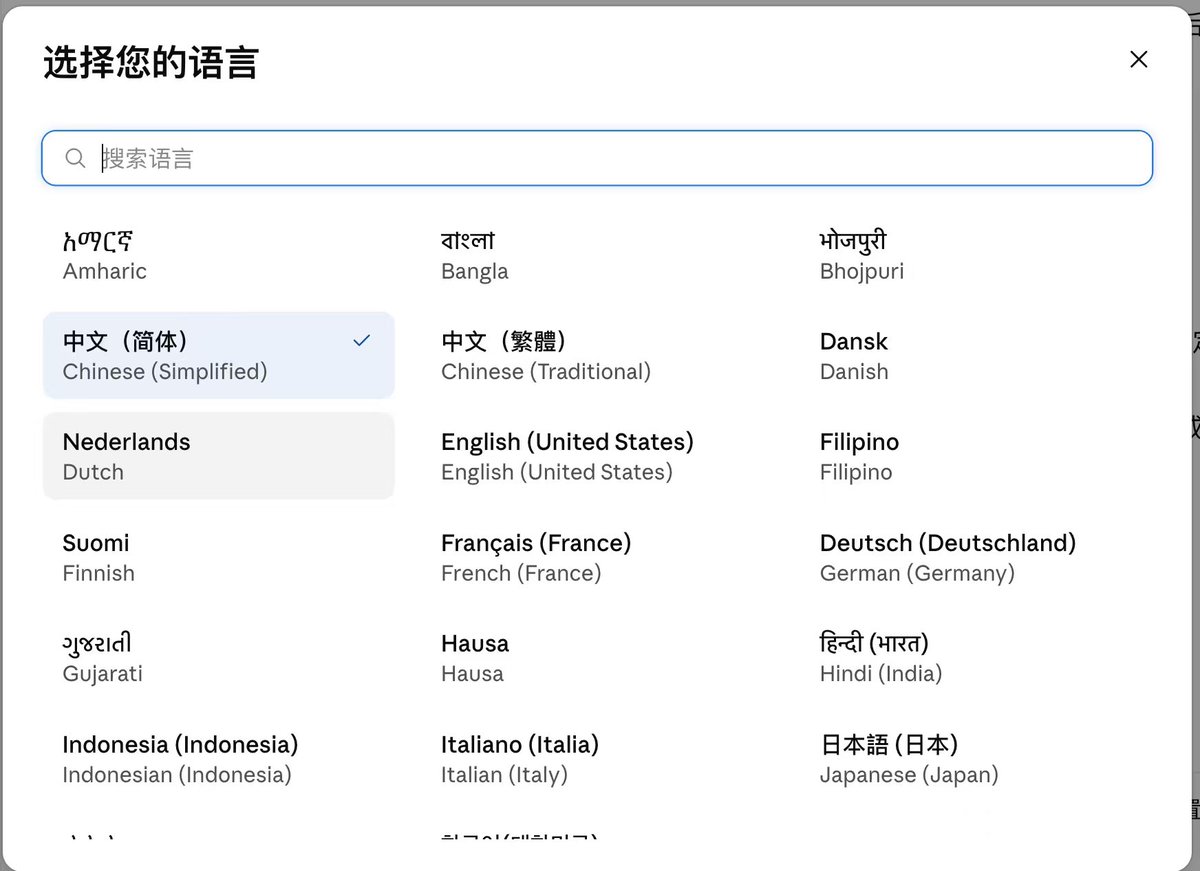Select Indonesia (Indonesia)
1200x871 pixels.
click(219, 758)
